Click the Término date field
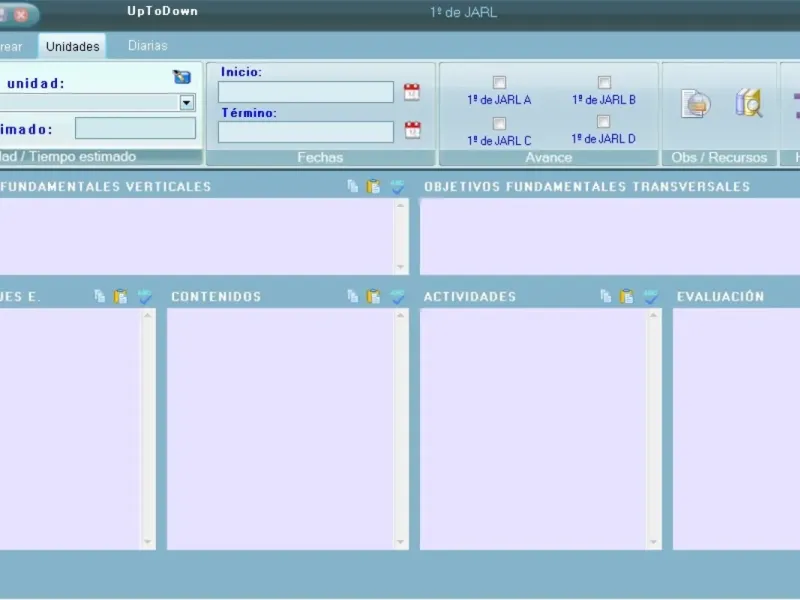This screenshot has width=800, height=600. point(306,132)
